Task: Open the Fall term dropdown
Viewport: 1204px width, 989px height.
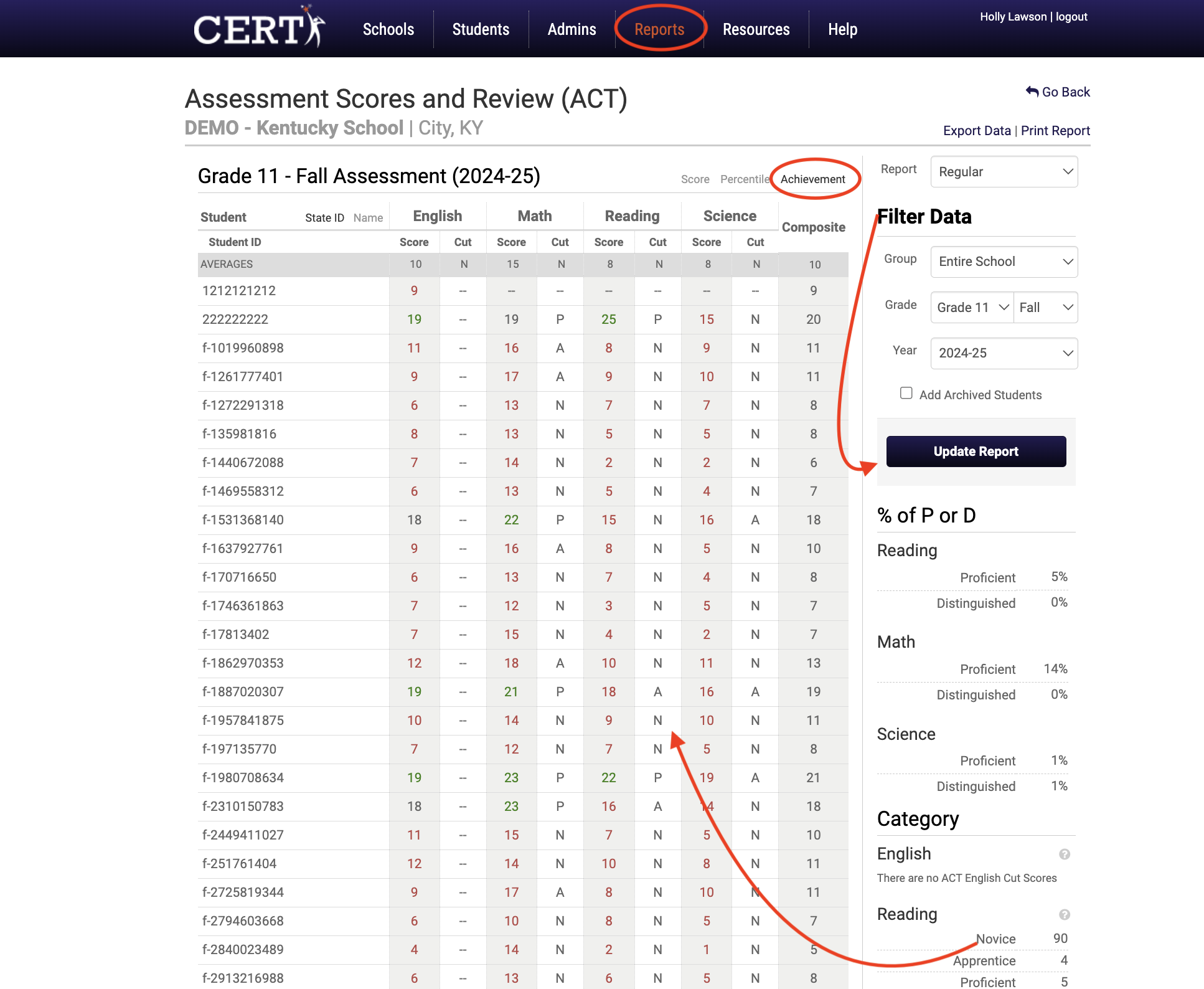Action: coord(1045,307)
